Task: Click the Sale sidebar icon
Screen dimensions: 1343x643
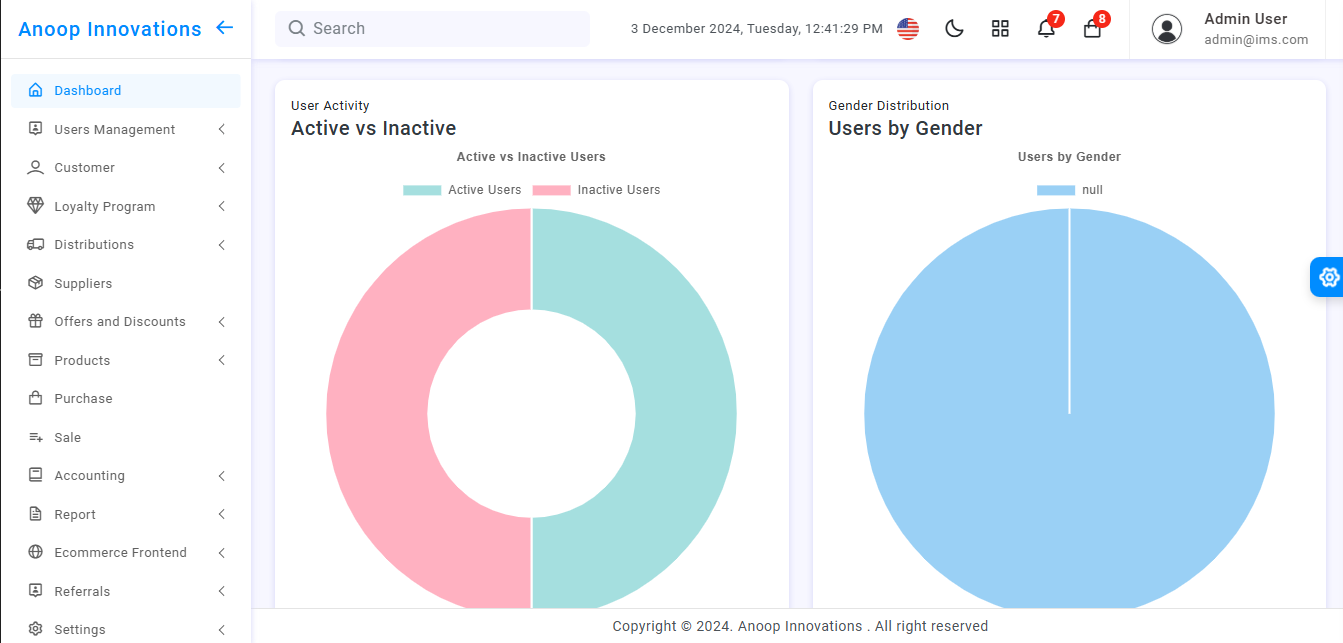Action: point(36,437)
